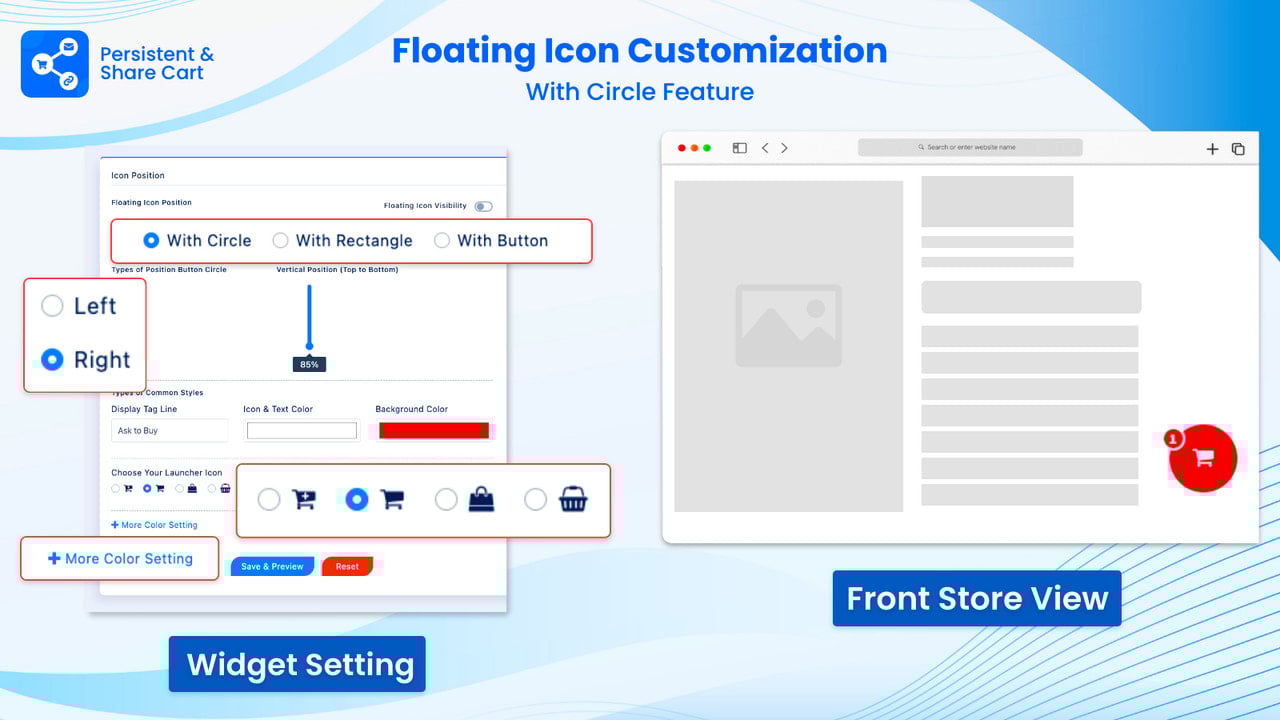The image size is (1280, 720).
Task: Click the cart count badge showing 1
Action: (x=1173, y=438)
